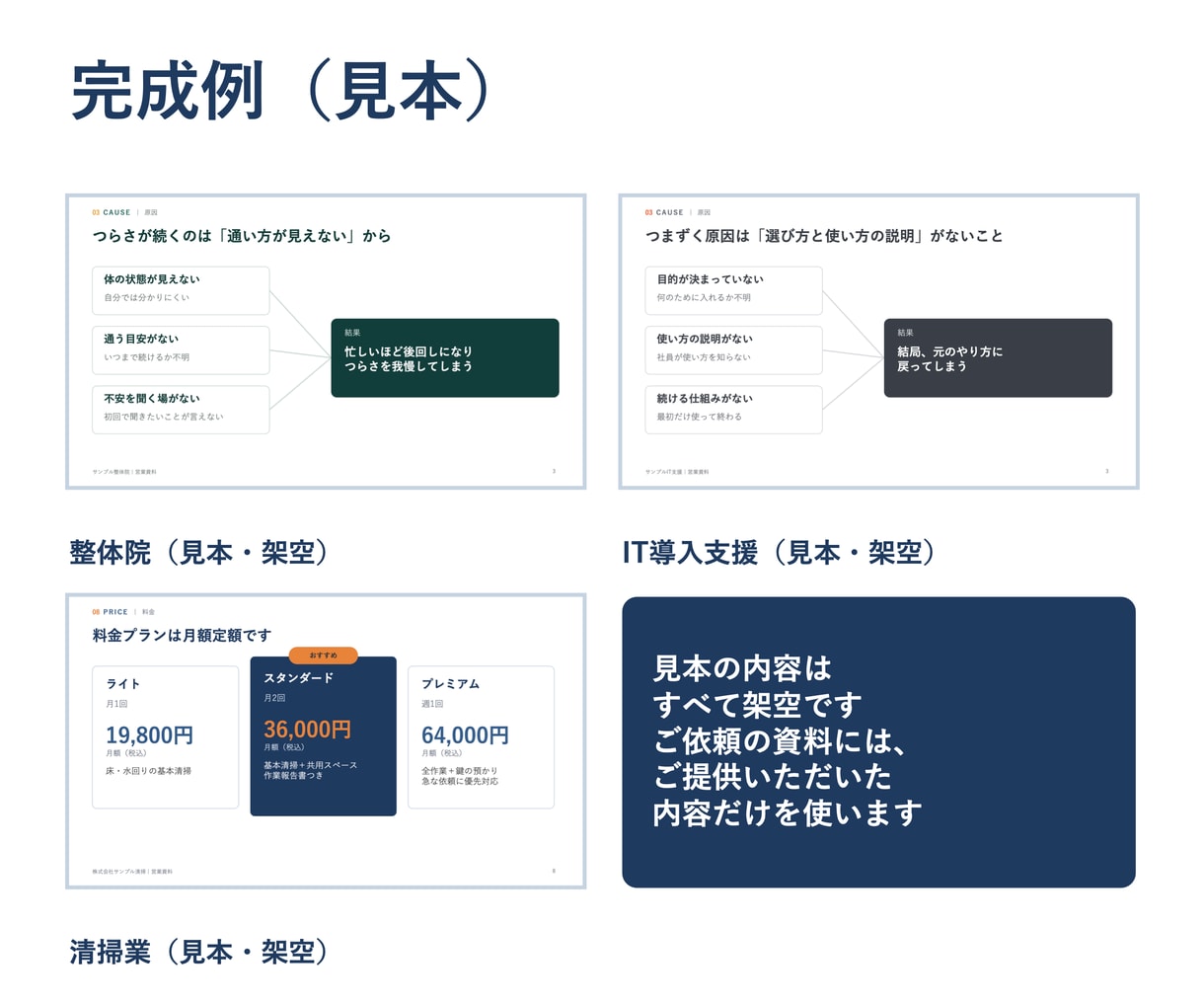The image size is (1204, 1003).
Task: Click 株式会社サンプル清掃 footer text
Action: point(132,872)
